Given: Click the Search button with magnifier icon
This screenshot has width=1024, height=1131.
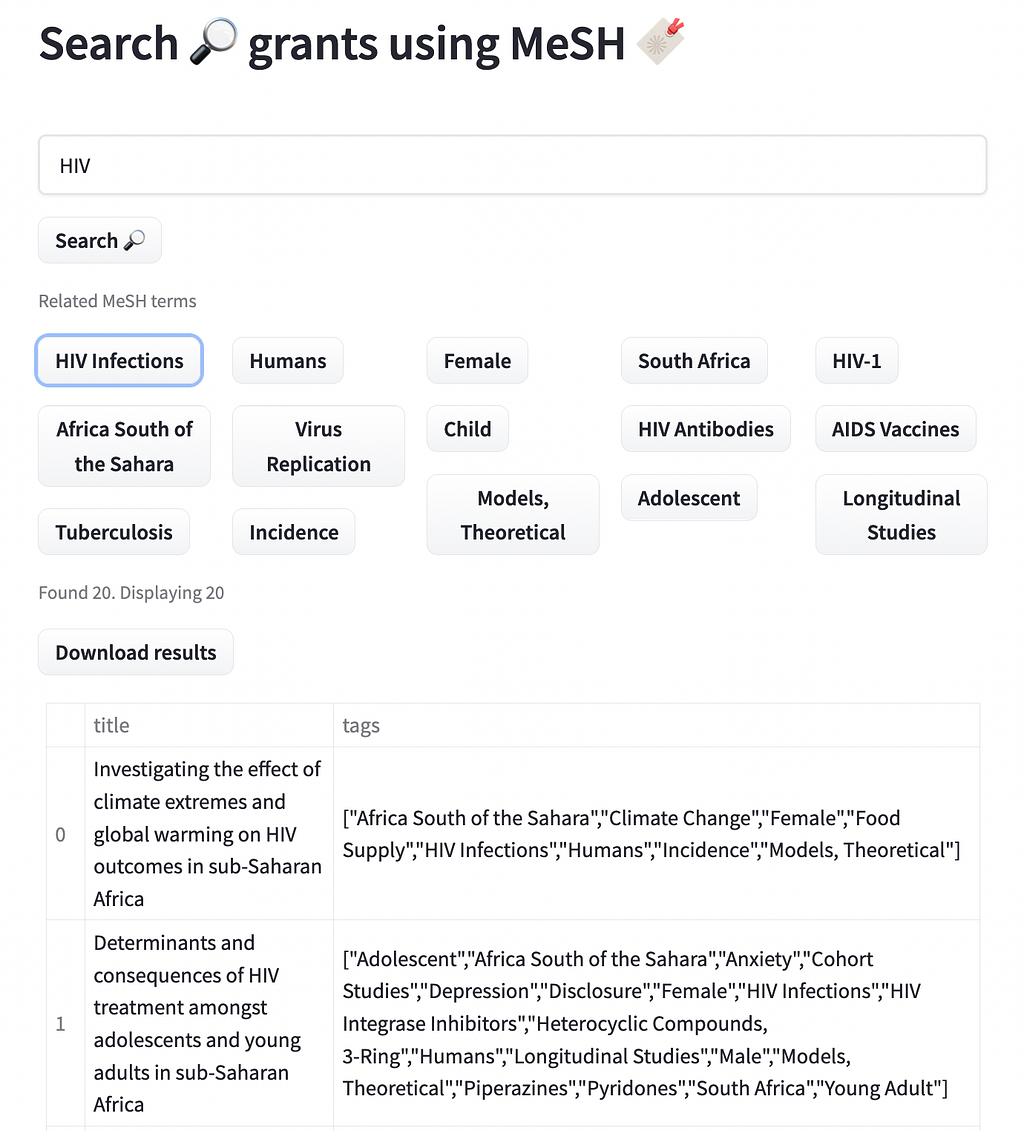Looking at the screenshot, I should [100, 241].
